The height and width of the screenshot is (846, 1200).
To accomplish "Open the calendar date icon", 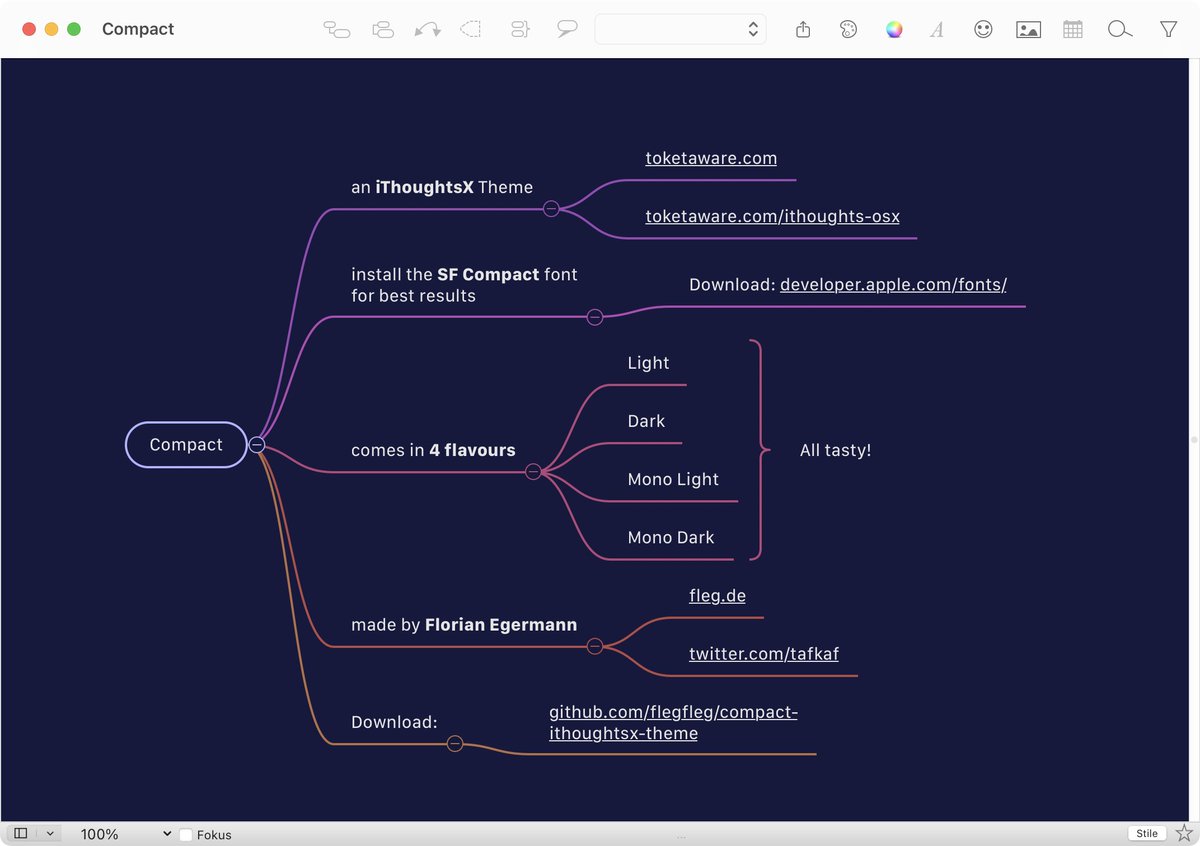I will click(x=1073, y=30).
